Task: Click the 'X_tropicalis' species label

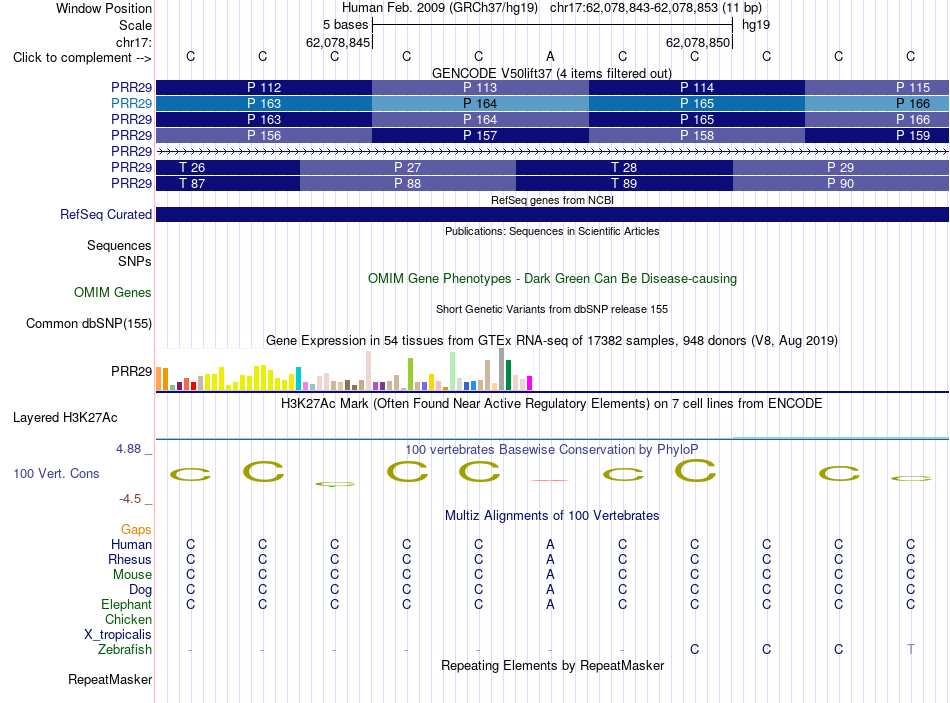Action: [118, 635]
